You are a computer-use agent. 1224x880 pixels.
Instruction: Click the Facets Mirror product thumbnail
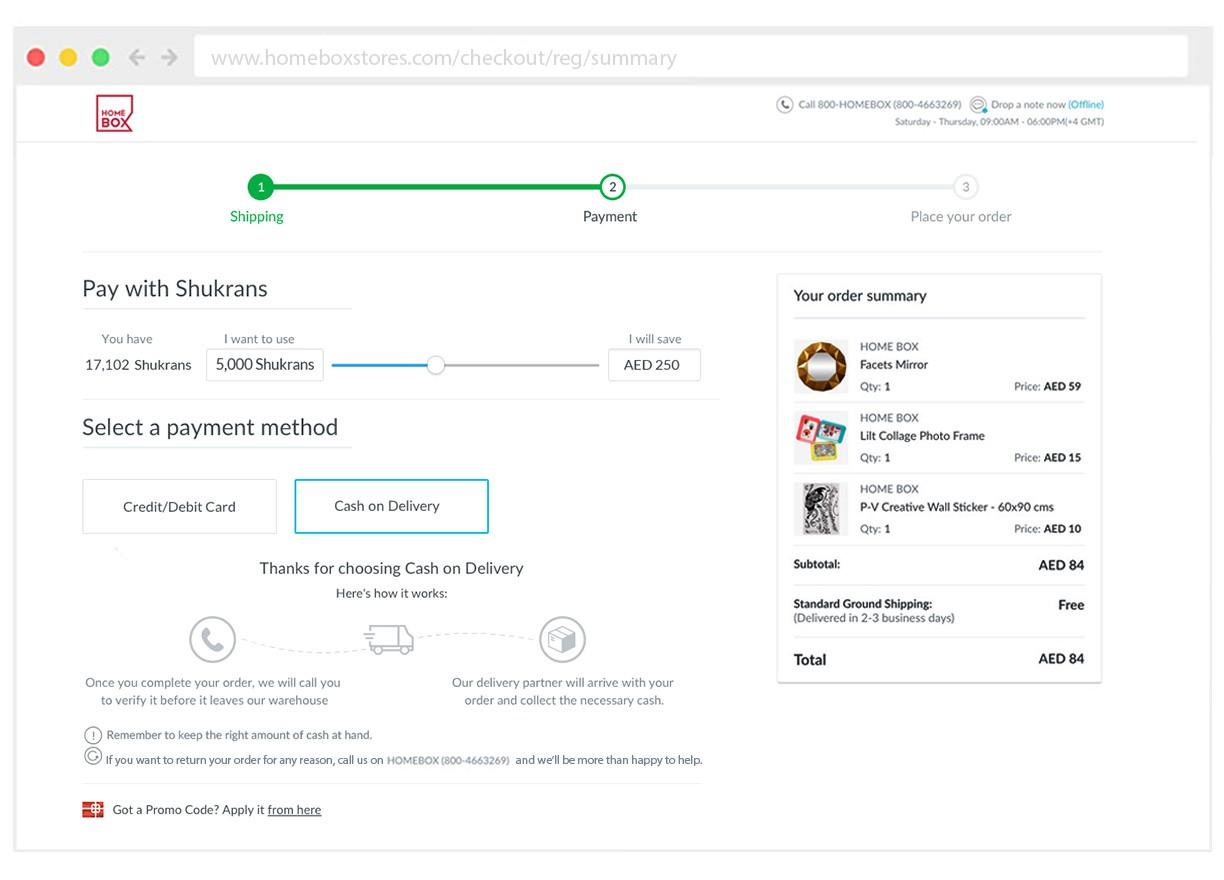[821, 366]
